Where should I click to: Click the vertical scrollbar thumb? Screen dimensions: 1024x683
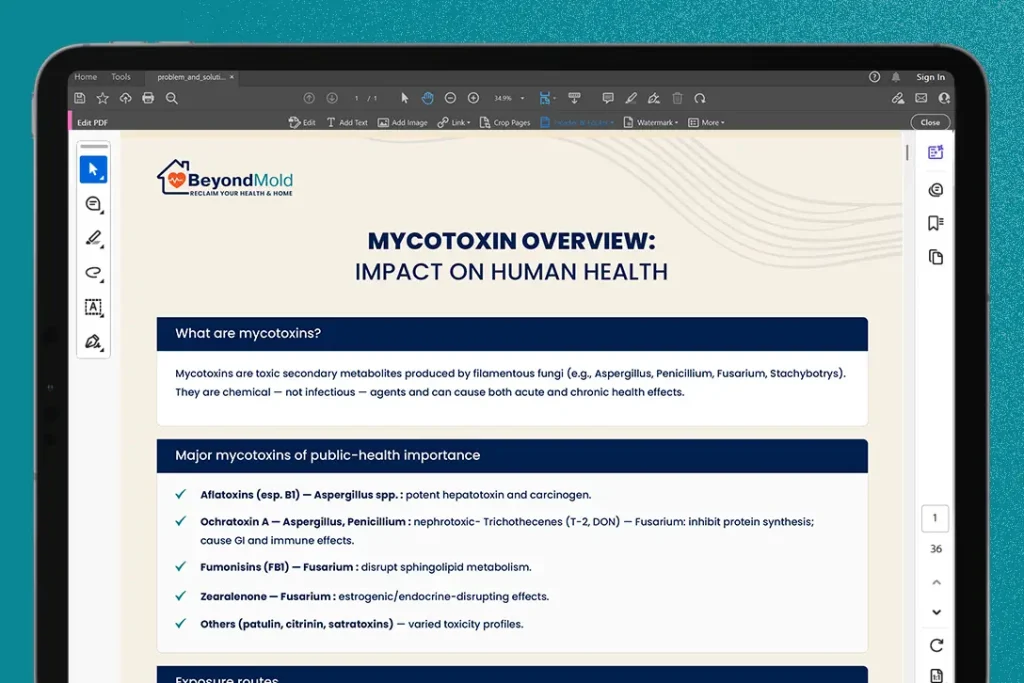(907, 152)
